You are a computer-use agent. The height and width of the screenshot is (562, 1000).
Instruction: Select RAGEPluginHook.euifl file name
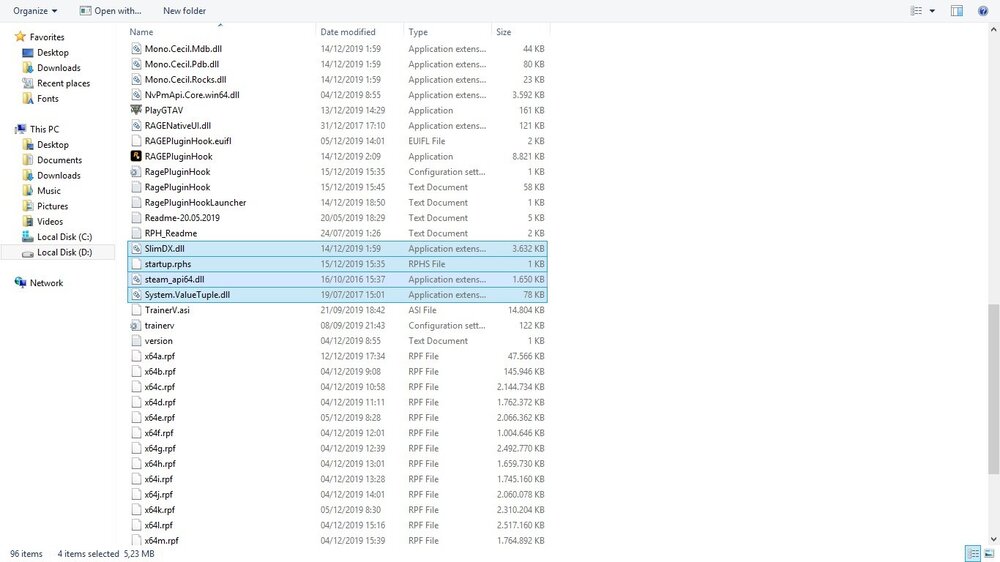coord(188,141)
